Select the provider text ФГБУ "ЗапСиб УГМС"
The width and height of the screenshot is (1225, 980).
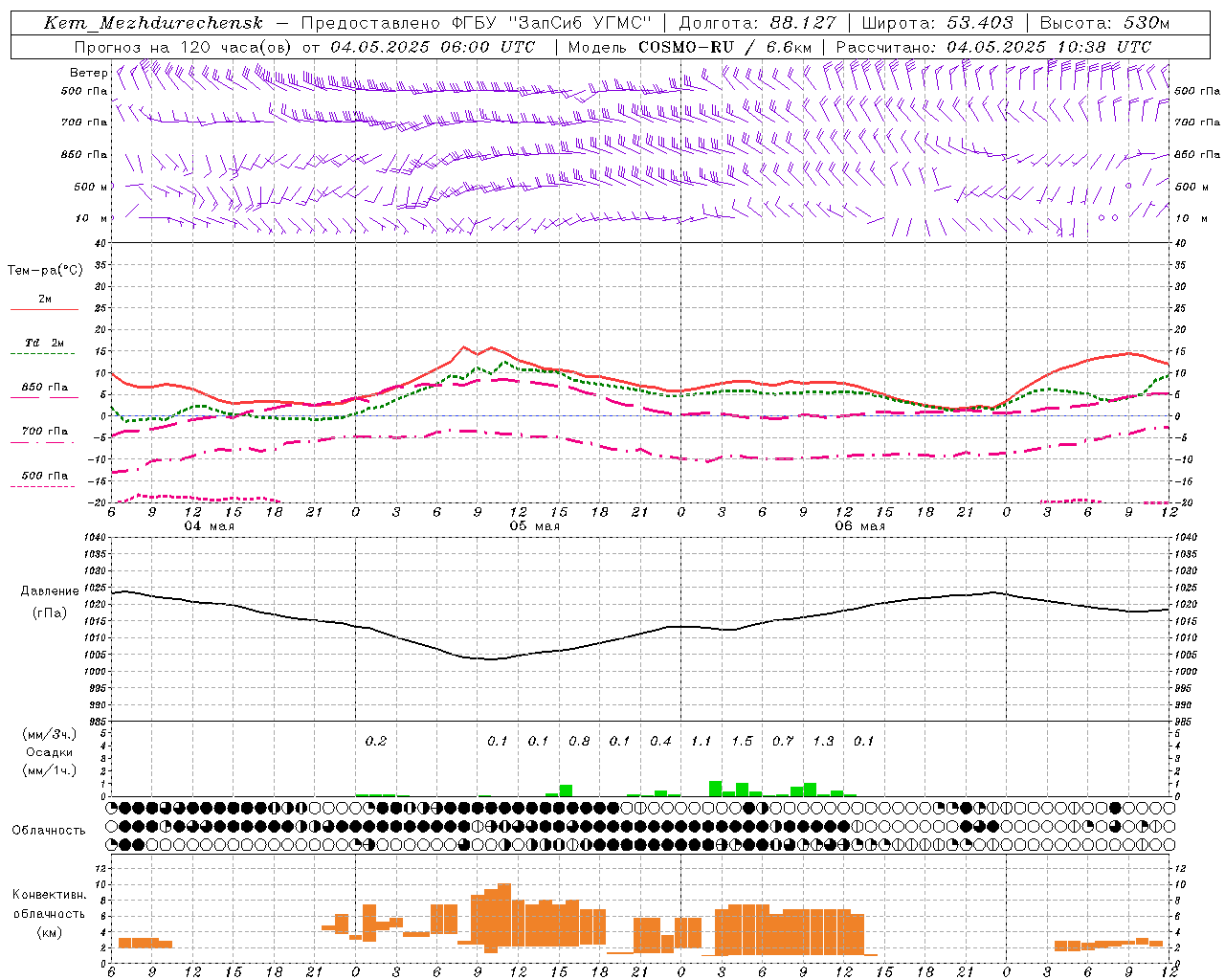pos(551,23)
